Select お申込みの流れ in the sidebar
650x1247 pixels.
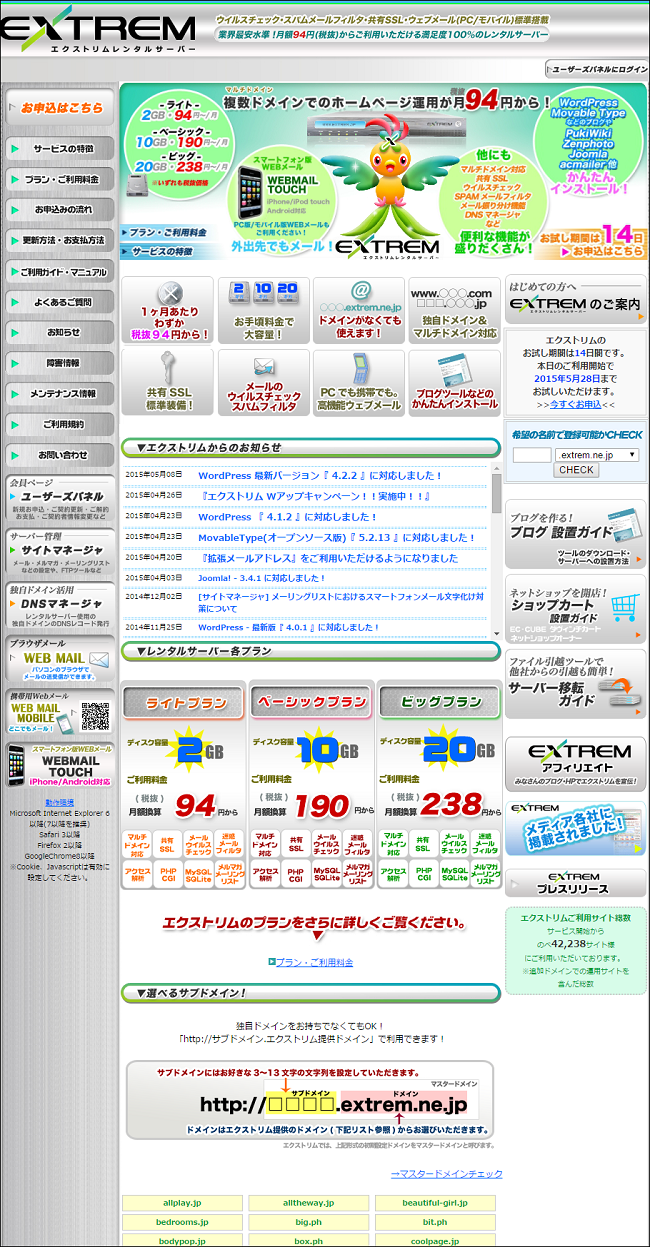[x=60, y=210]
